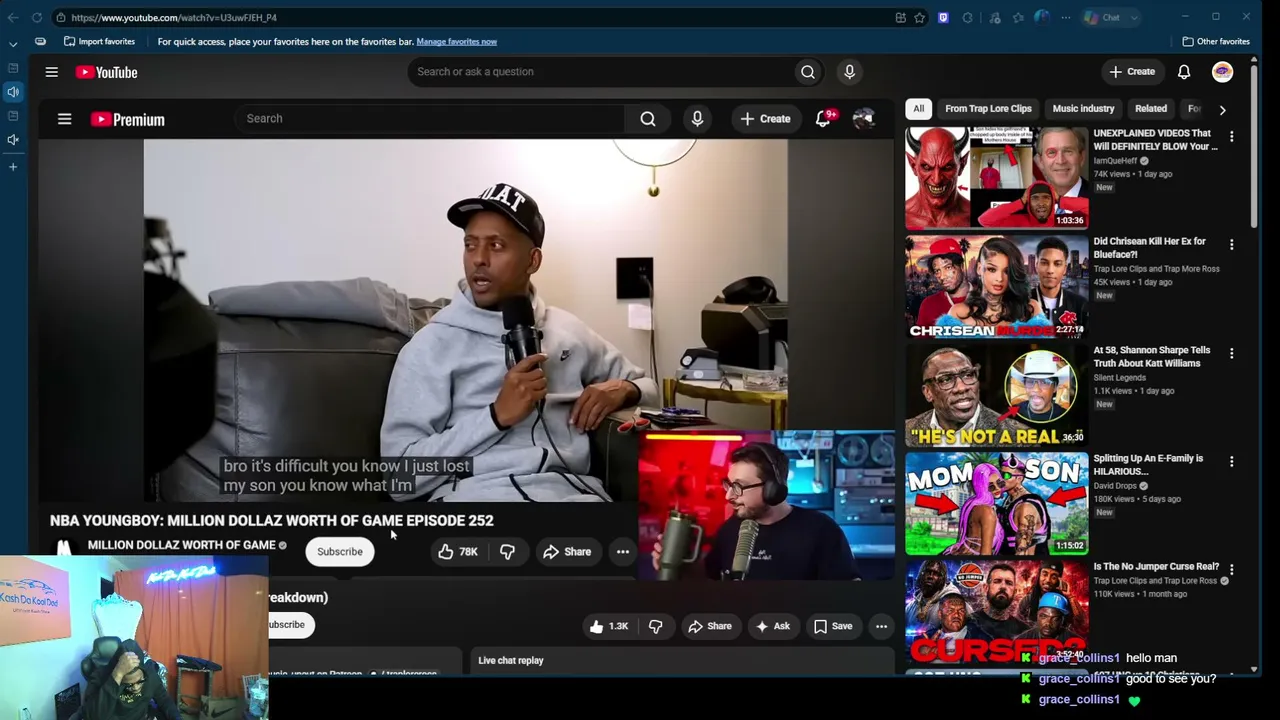
Task: Click the Create button beside the YouTube notifications bell
Action: [1131, 72]
